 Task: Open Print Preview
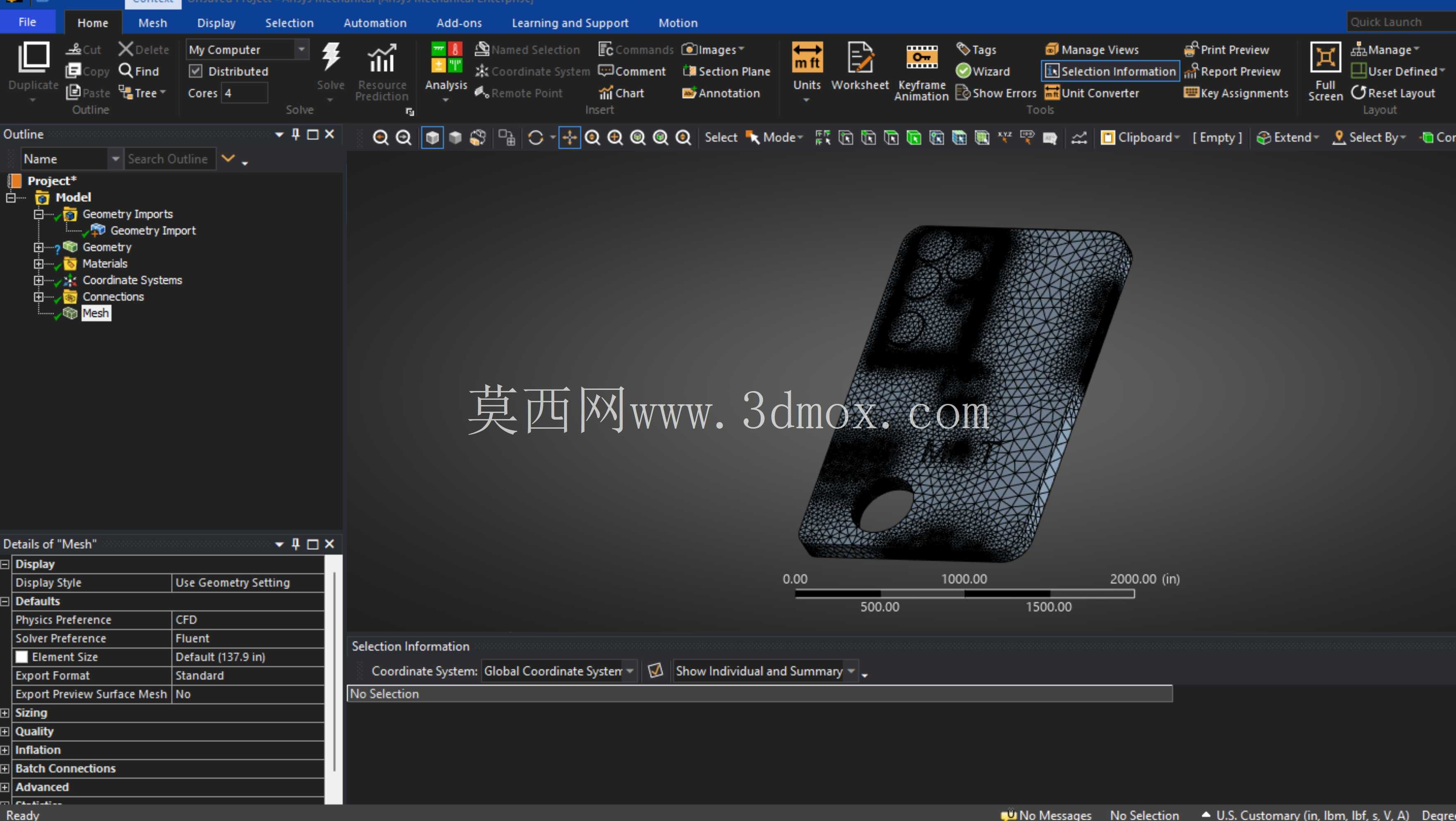point(1226,50)
